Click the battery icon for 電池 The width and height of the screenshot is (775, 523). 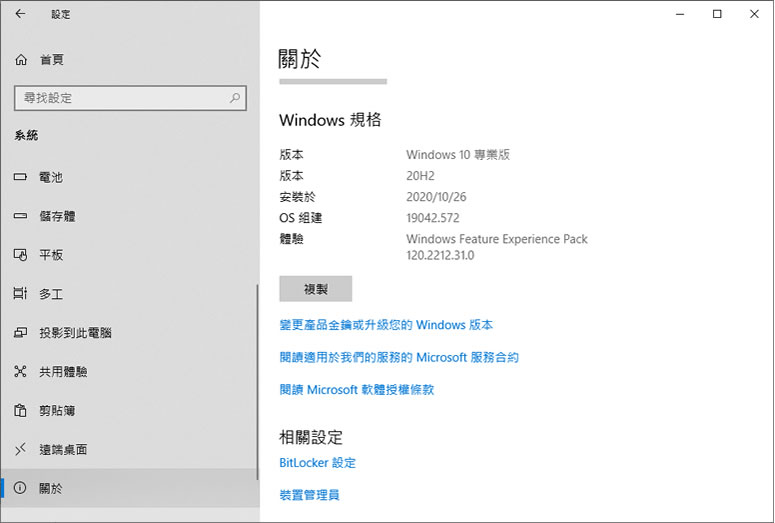coord(20,176)
